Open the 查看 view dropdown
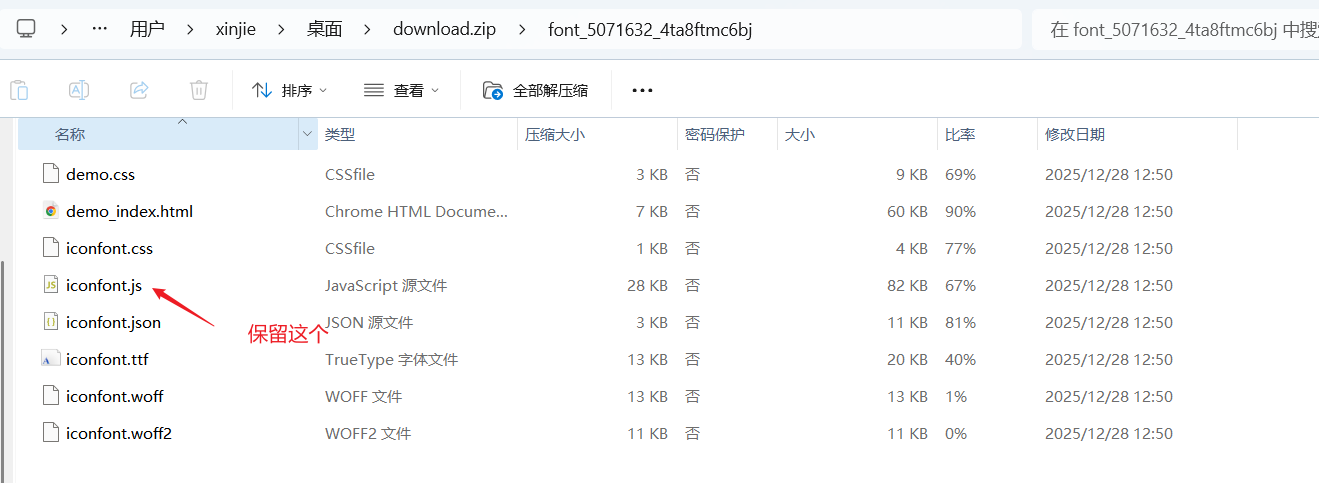1319x483 pixels. pos(401,90)
